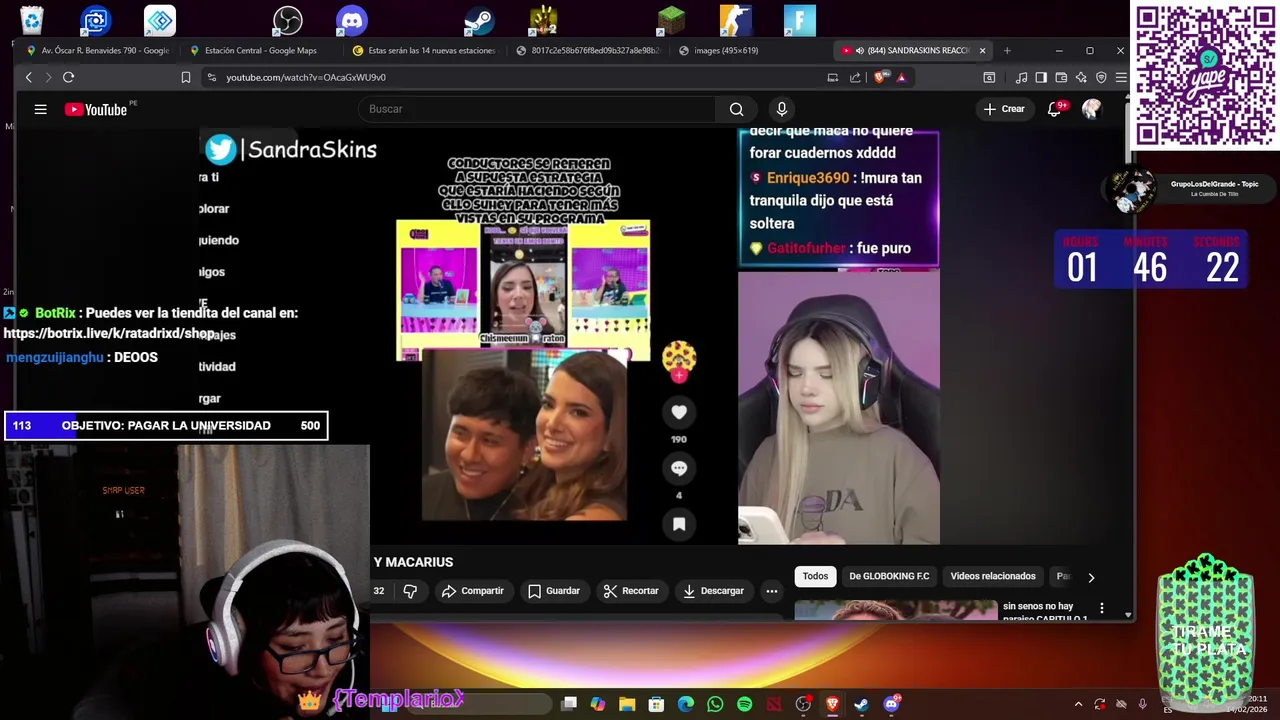Open options for 'sin senos no hay paraiso' video

1101,608
